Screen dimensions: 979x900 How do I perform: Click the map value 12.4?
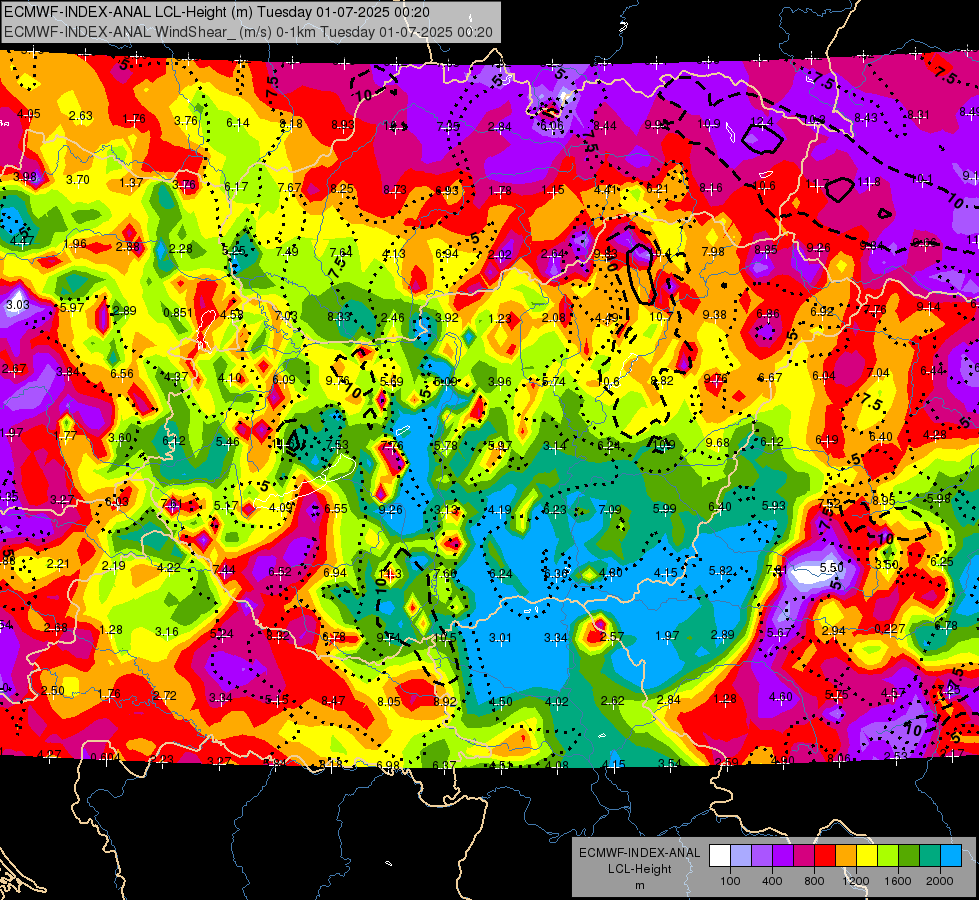click(x=761, y=122)
